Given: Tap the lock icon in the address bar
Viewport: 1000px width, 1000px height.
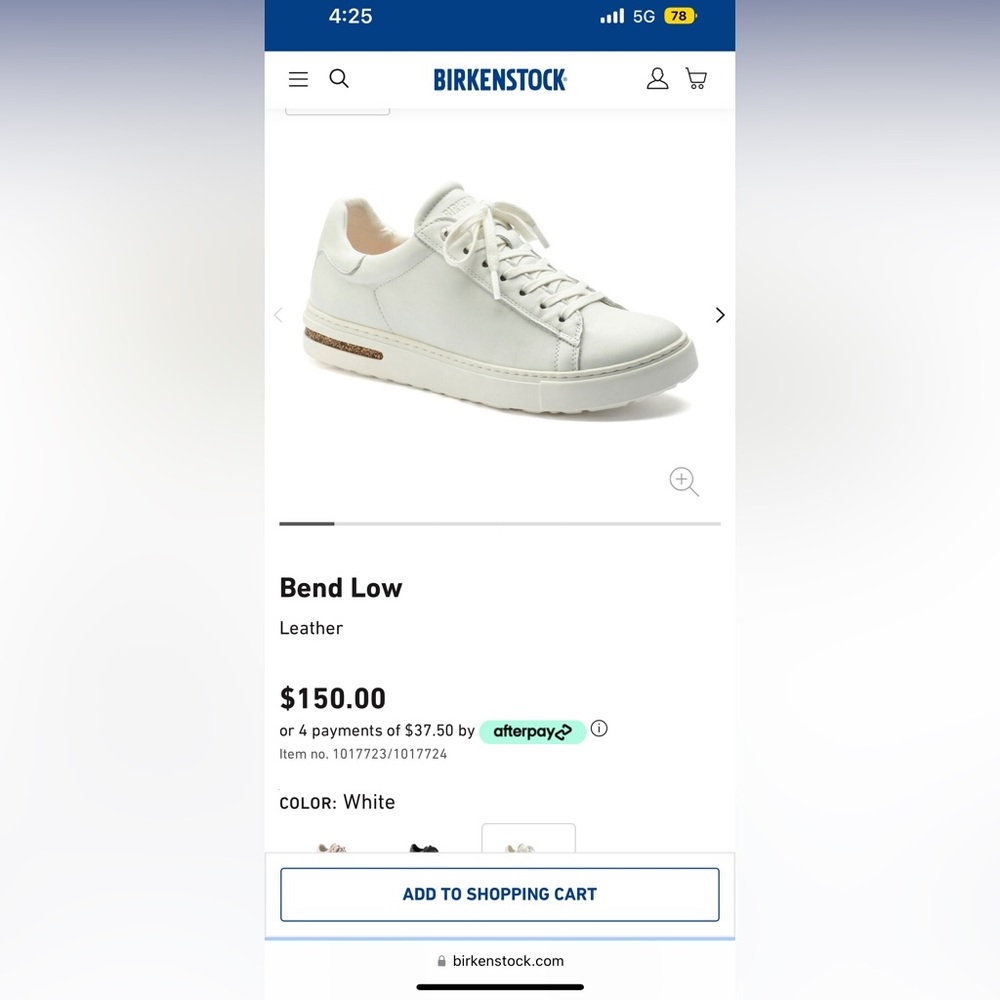Looking at the screenshot, I should 441,961.
